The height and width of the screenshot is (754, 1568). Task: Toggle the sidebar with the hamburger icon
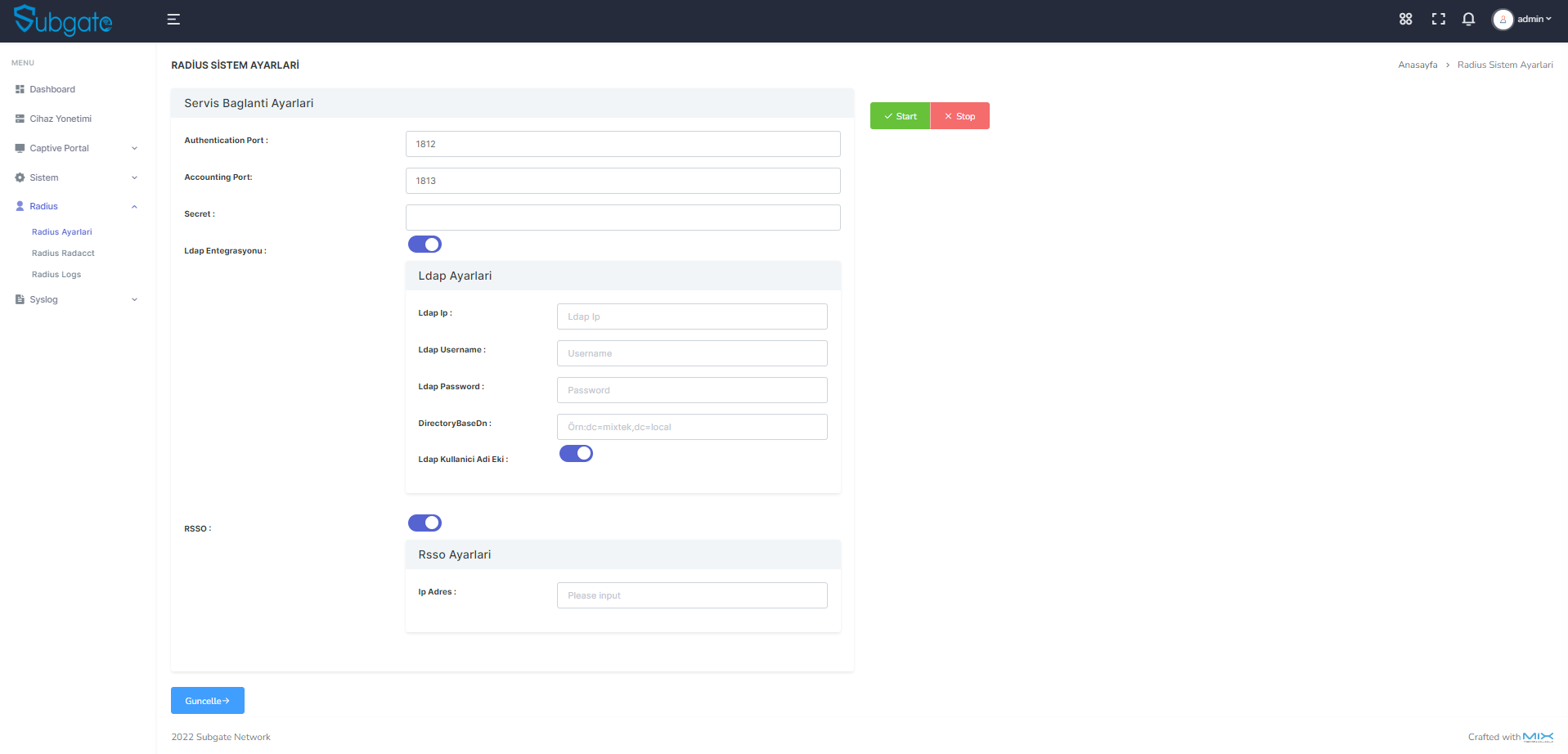click(173, 19)
